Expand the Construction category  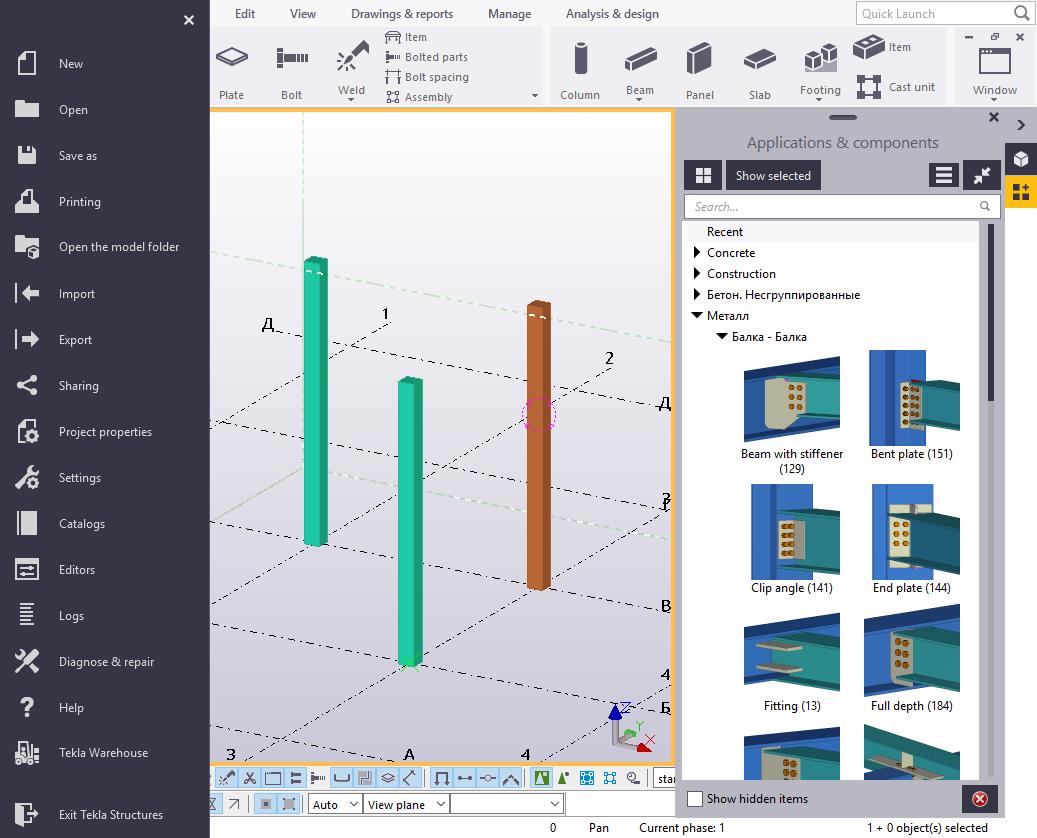coord(696,273)
